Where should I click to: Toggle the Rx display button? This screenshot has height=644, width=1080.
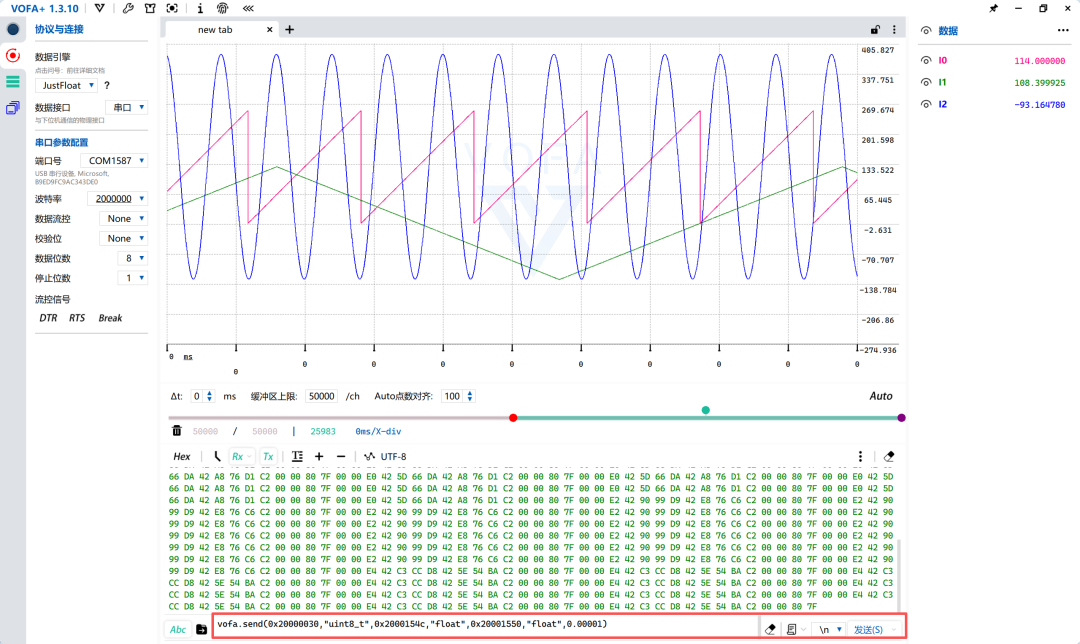239,456
